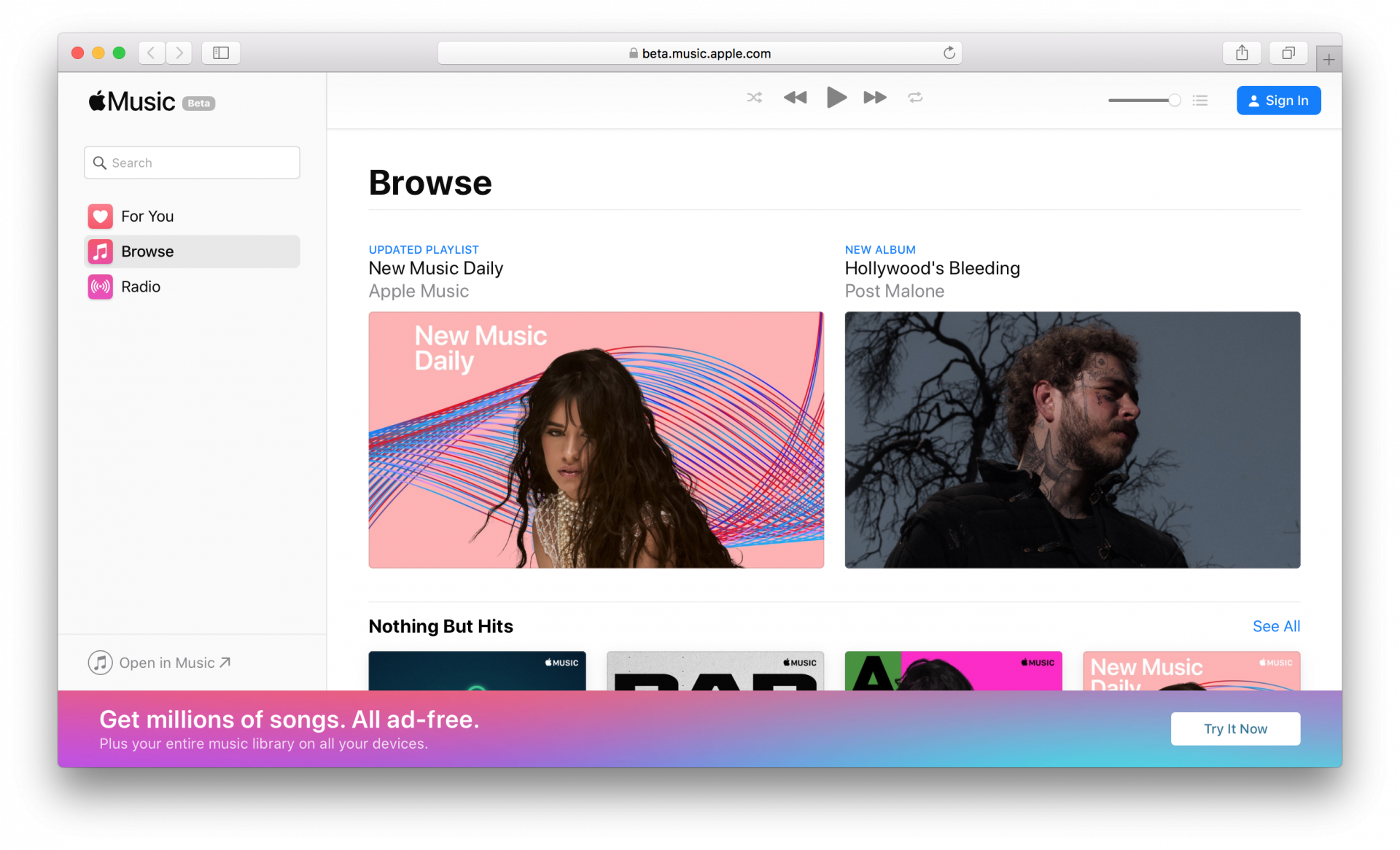1400x850 pixels.
Task: Click Open in Music link
Action: coord(160,663)
